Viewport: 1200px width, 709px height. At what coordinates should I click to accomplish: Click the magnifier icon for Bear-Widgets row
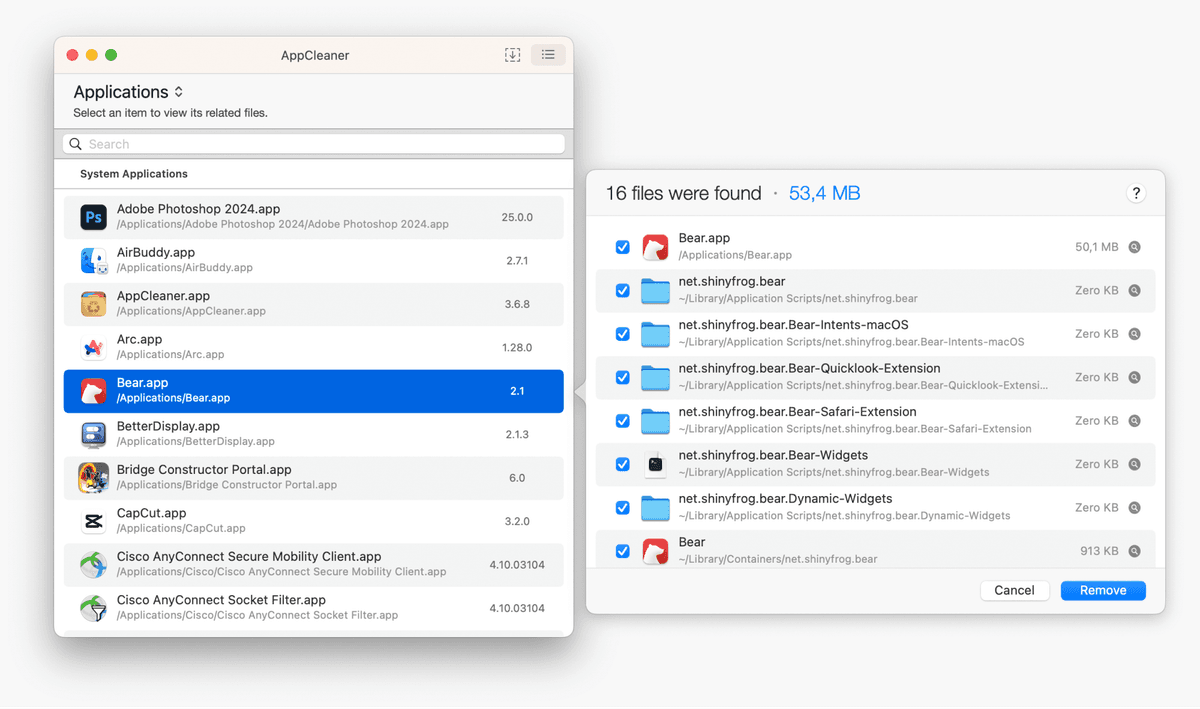1134,464
